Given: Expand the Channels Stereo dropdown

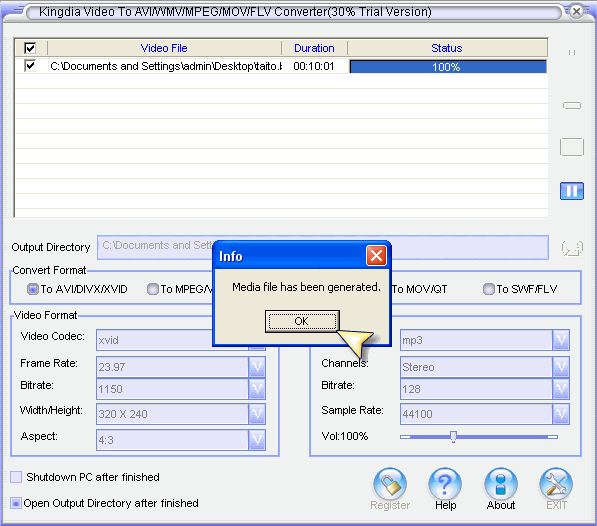Looking at the screenshot, I should [561, 367].
